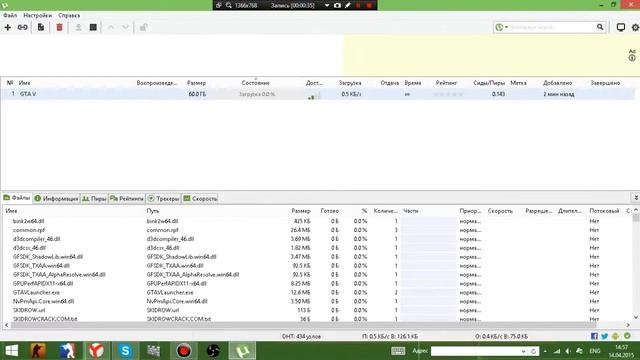
Task: Click horizontal scrollbar right arrow
Action: click(629, 325)
